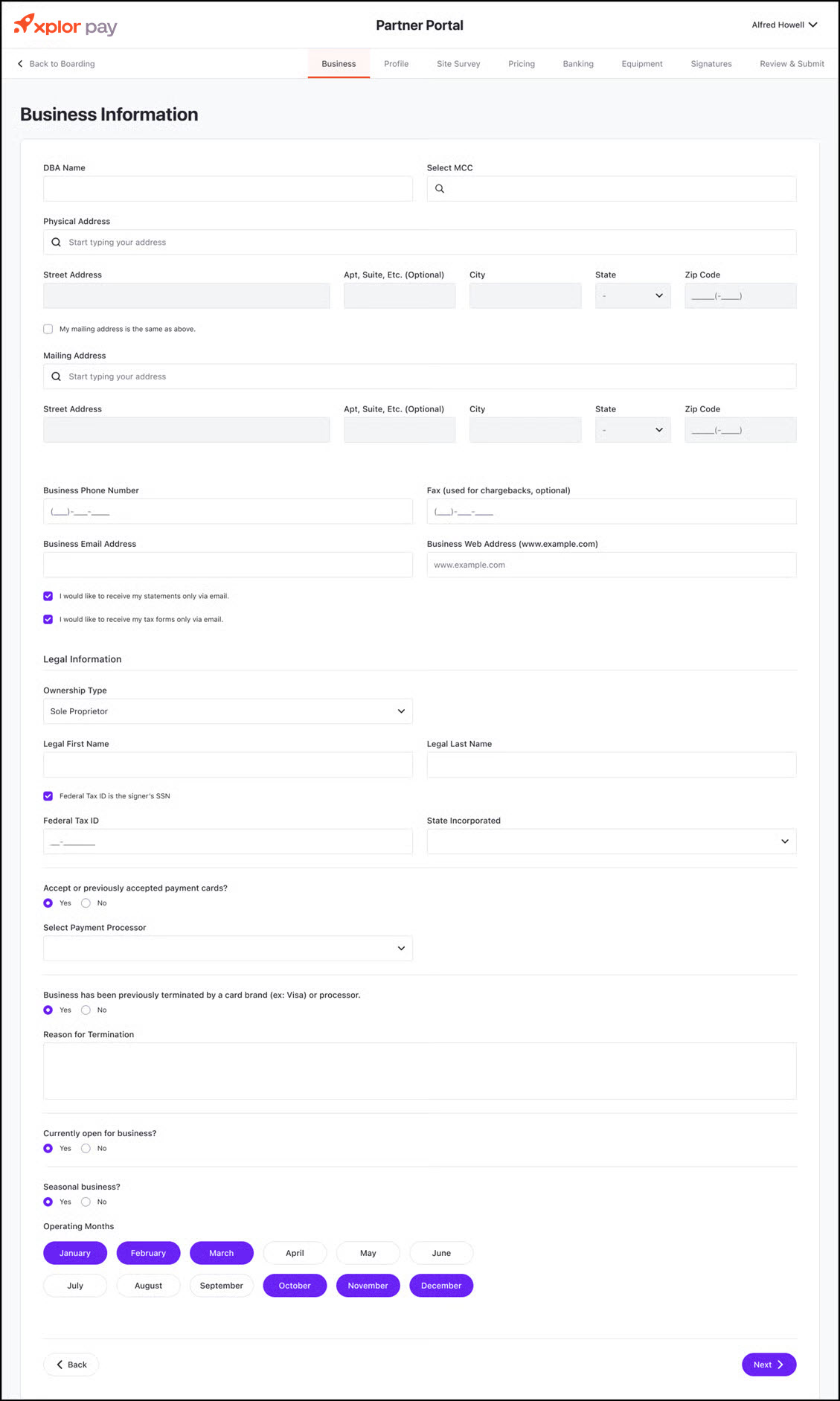
Task: Select No for Seasonal business
Action: pyautogui.click(x=86, y=1202)
